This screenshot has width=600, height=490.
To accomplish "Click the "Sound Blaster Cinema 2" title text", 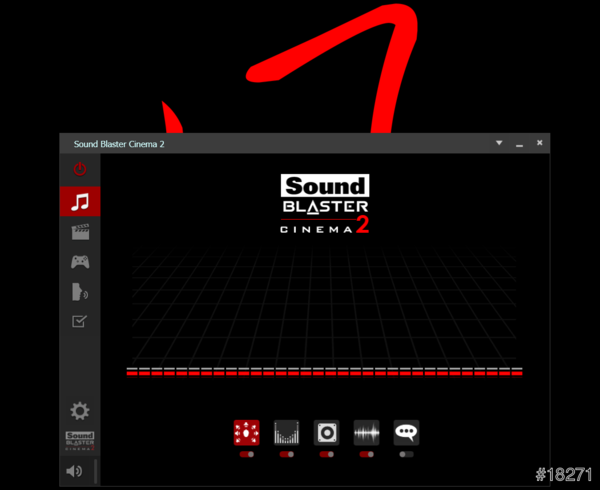I will click(x=119, y=144).
